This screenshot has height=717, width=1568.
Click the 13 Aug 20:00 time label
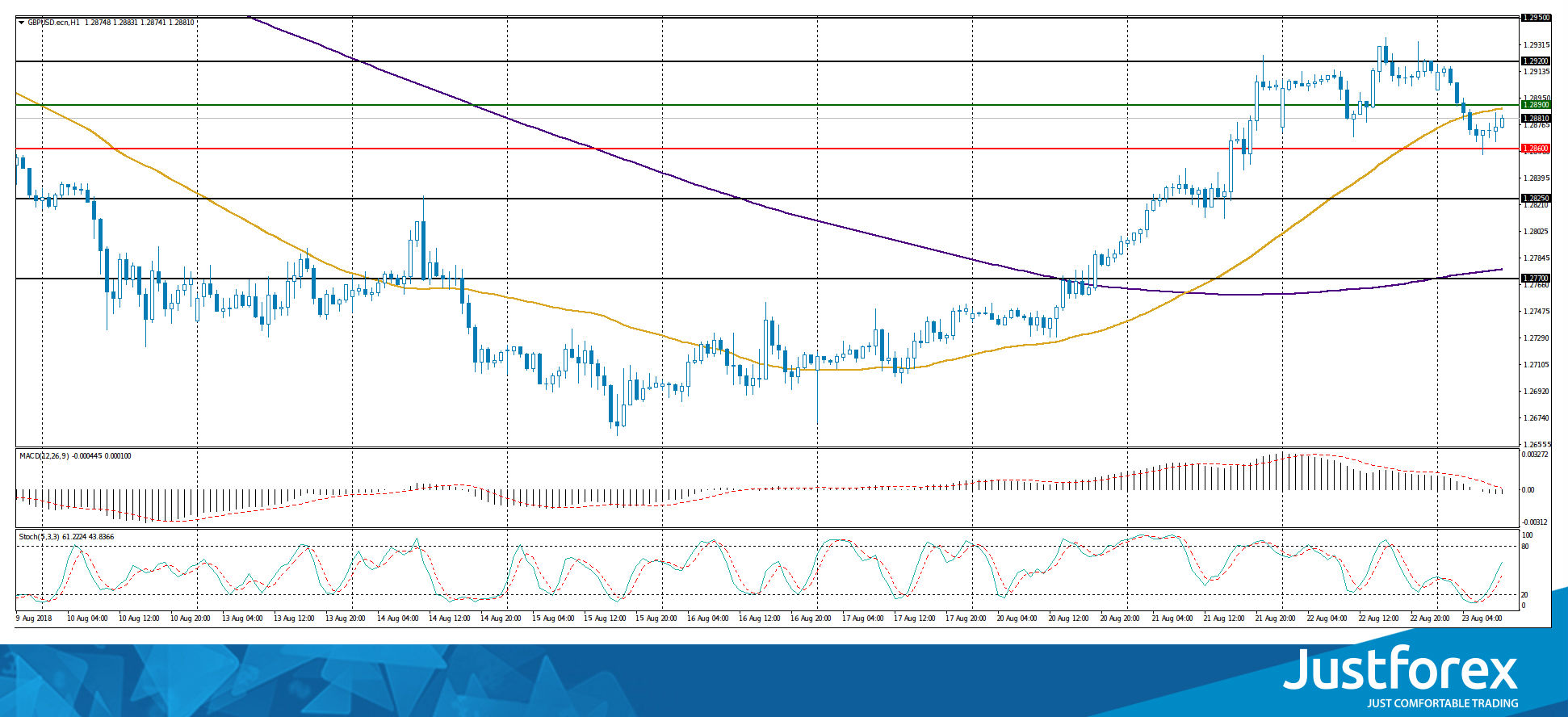346,618
